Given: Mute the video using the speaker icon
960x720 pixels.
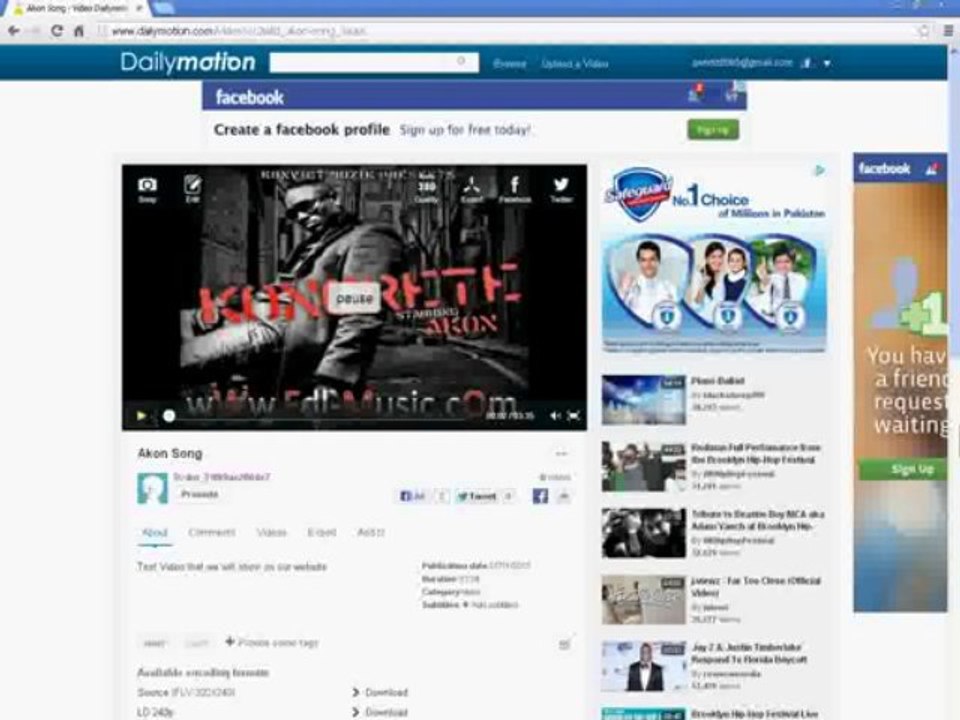Looking at the screenshot, I should (555, 416).
